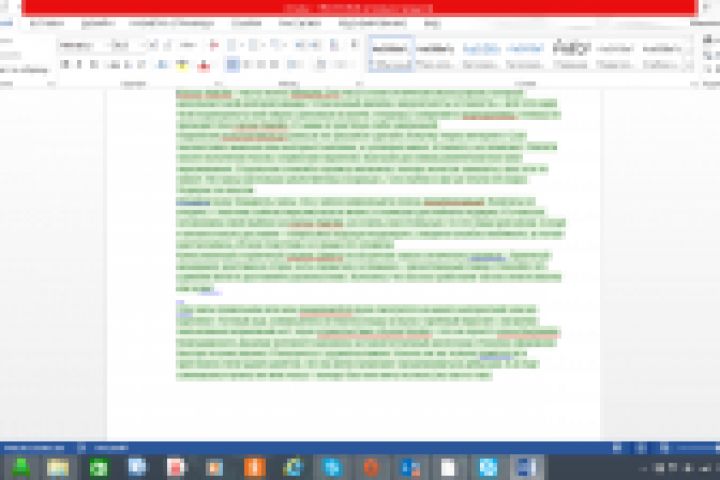
Task: Click the Clear All Formatting eraser icon
Action: [214, 45]
